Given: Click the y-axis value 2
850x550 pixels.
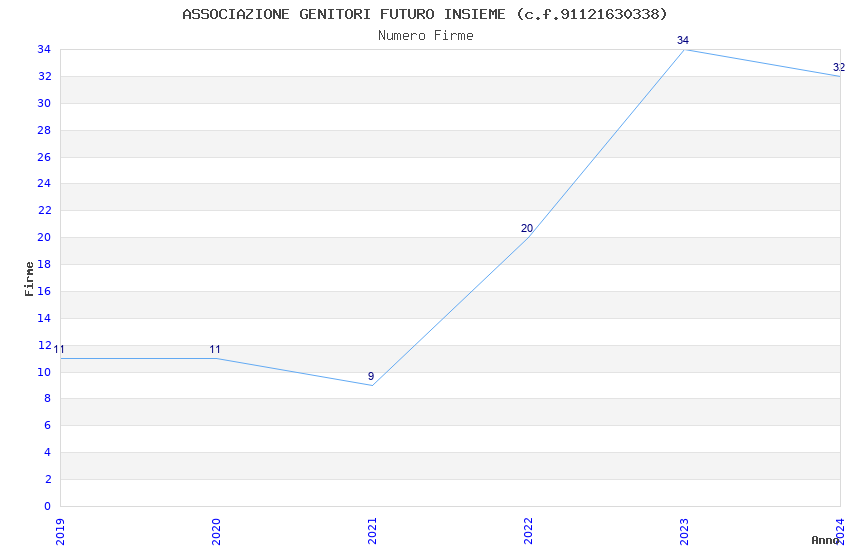Looking at the screenshot, I should (48, 479).
